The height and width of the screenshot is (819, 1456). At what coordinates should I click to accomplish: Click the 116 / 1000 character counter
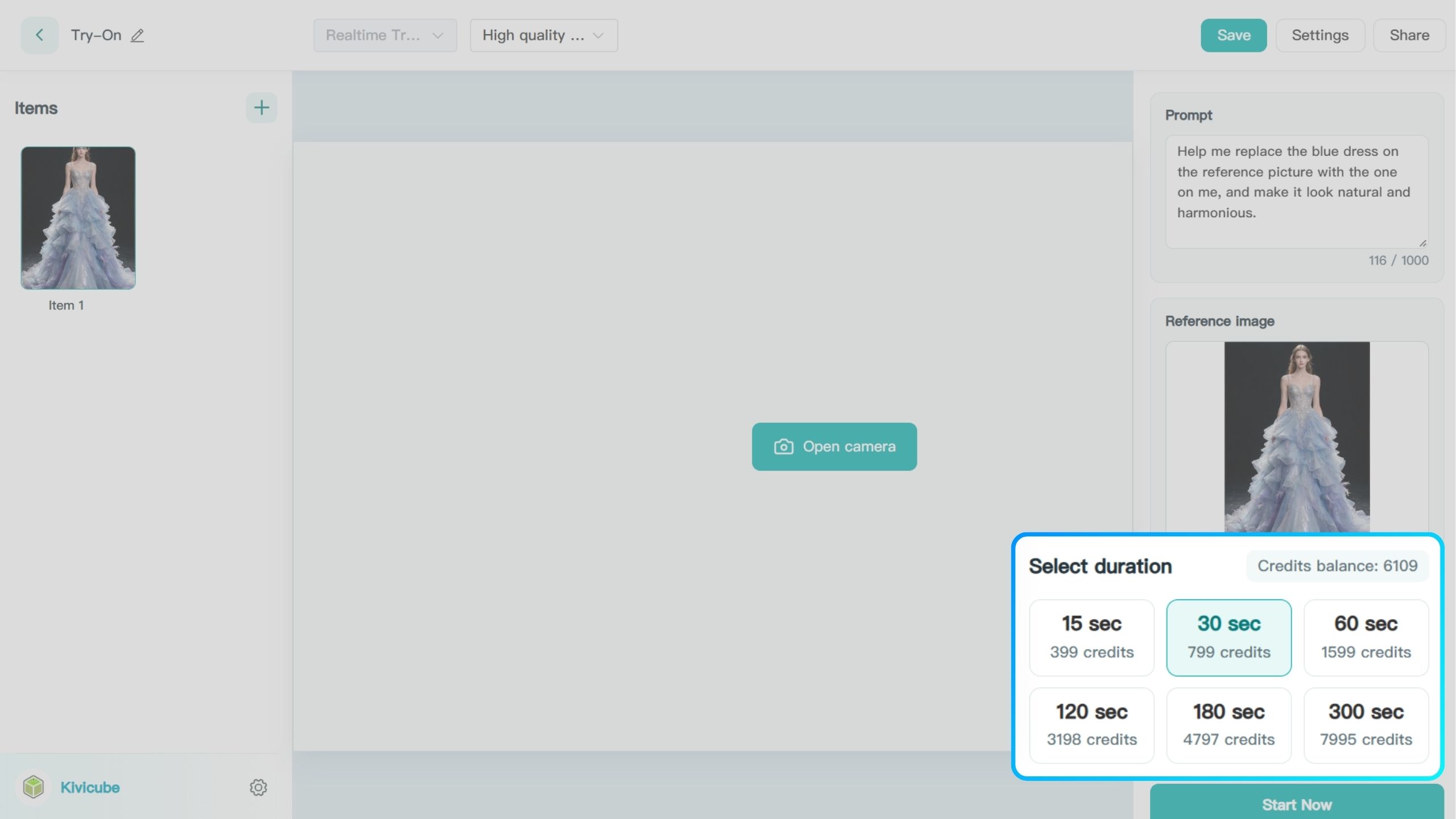coord(1398,260)
